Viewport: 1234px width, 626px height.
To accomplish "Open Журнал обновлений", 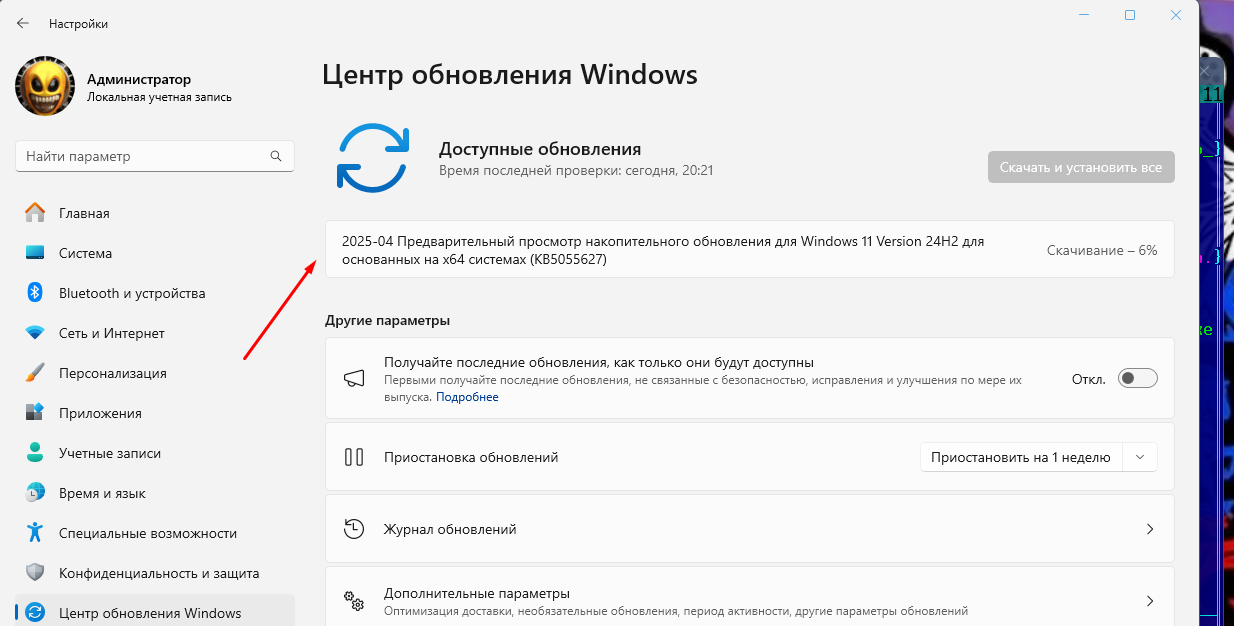I will point(750,529).
